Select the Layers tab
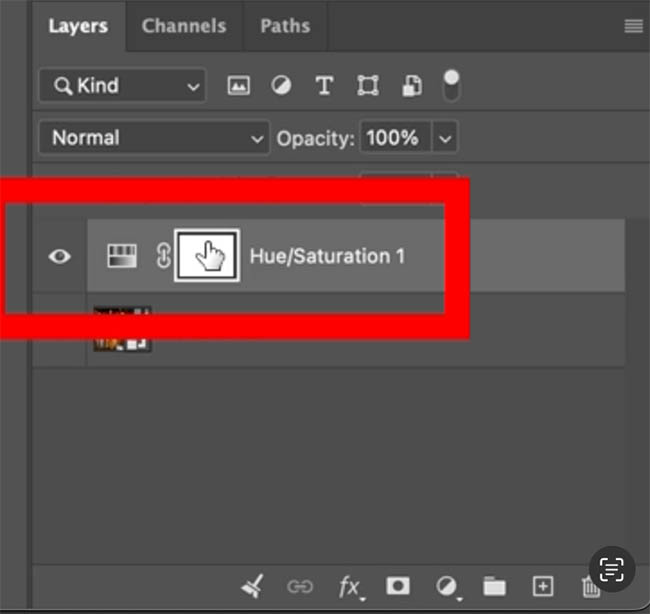The height and width of the screenshot is (614, 650). pos(78,26)
